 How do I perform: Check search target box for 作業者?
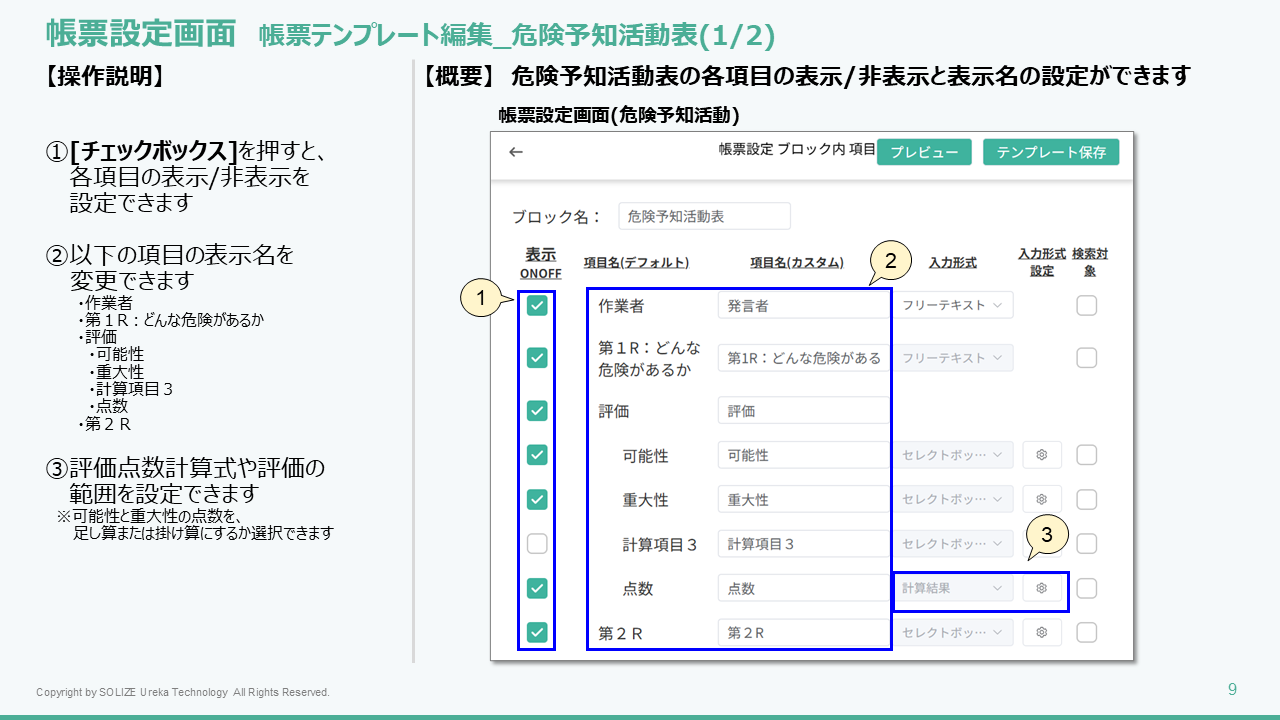tap(1087, 306)
